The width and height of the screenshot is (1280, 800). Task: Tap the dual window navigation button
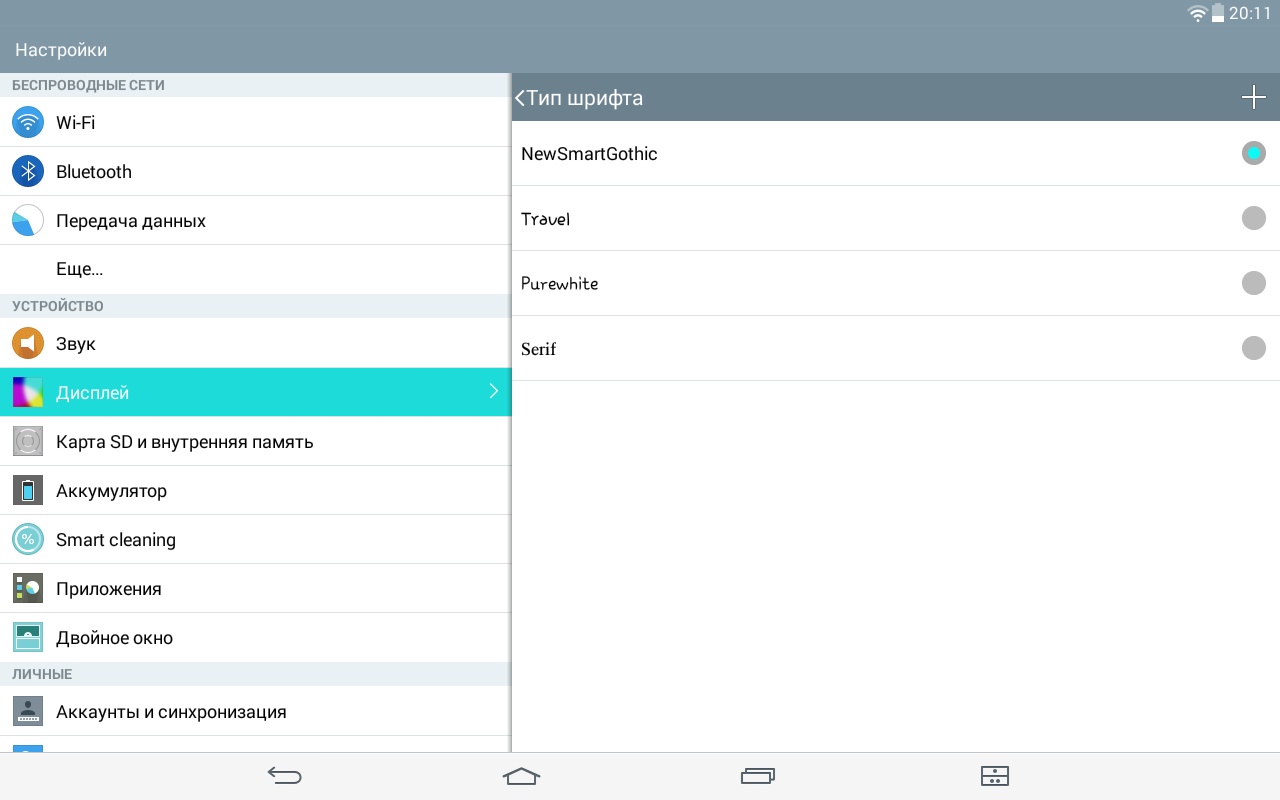[994, 776]
